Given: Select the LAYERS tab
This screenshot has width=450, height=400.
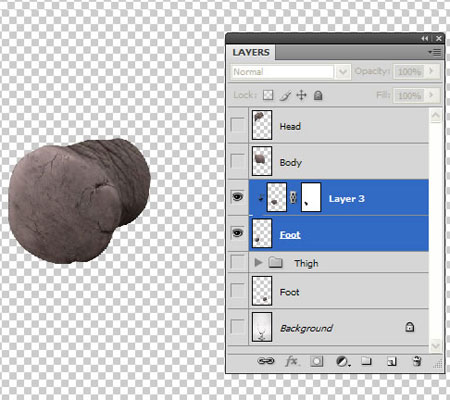Looking at the screenshot, I should coord(251,52).
